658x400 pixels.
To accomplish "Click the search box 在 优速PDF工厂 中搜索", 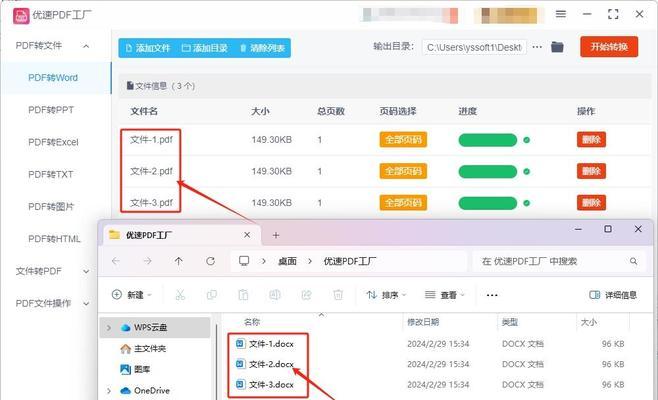I will [559, 261].
